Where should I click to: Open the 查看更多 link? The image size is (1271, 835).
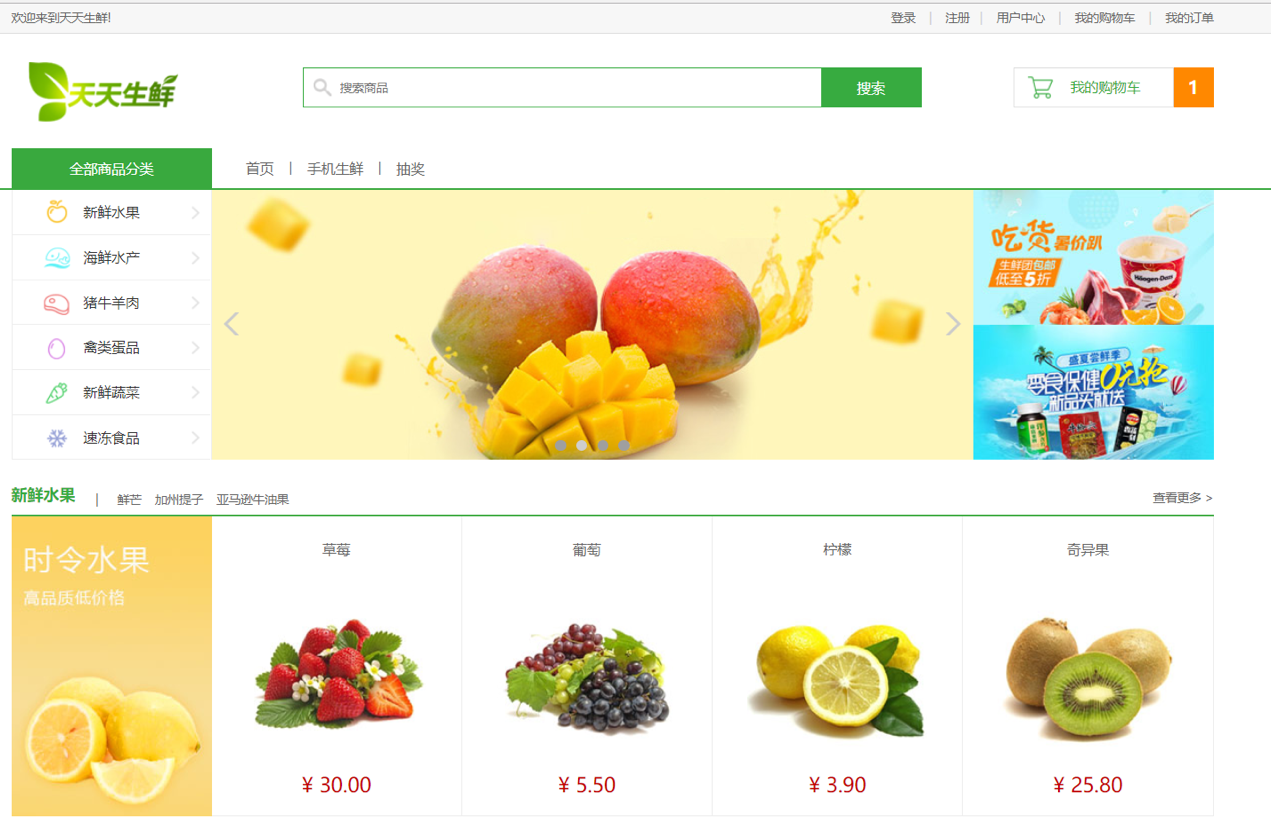click(x=1182, y=498)
